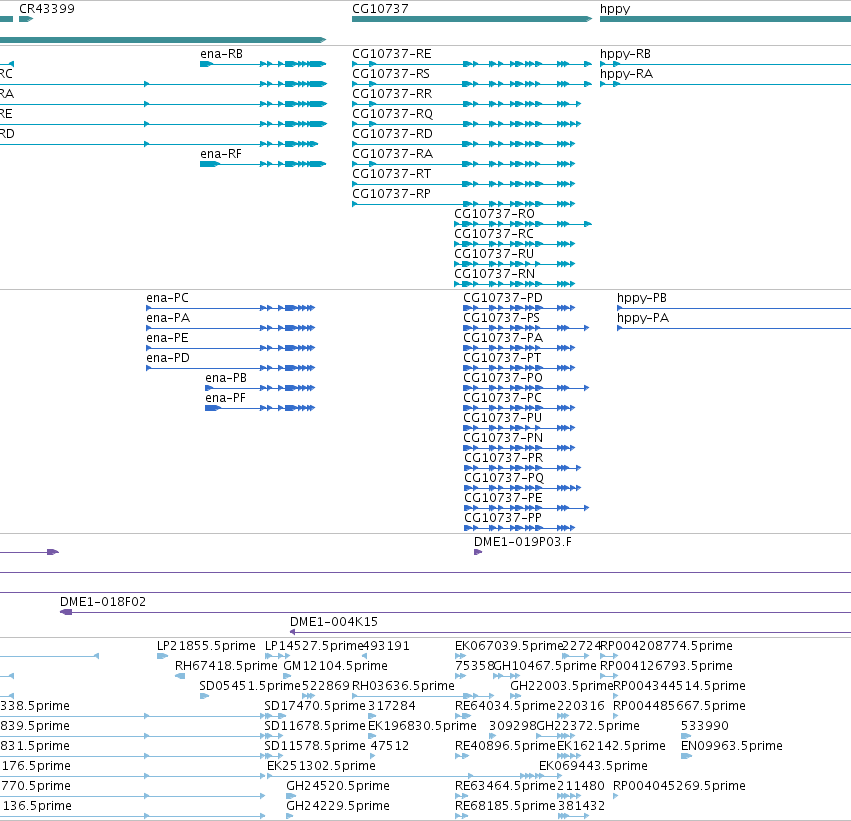Select GH24229.5prime EST label
This screenshot has width=851, height=821.
pos(338,807)
